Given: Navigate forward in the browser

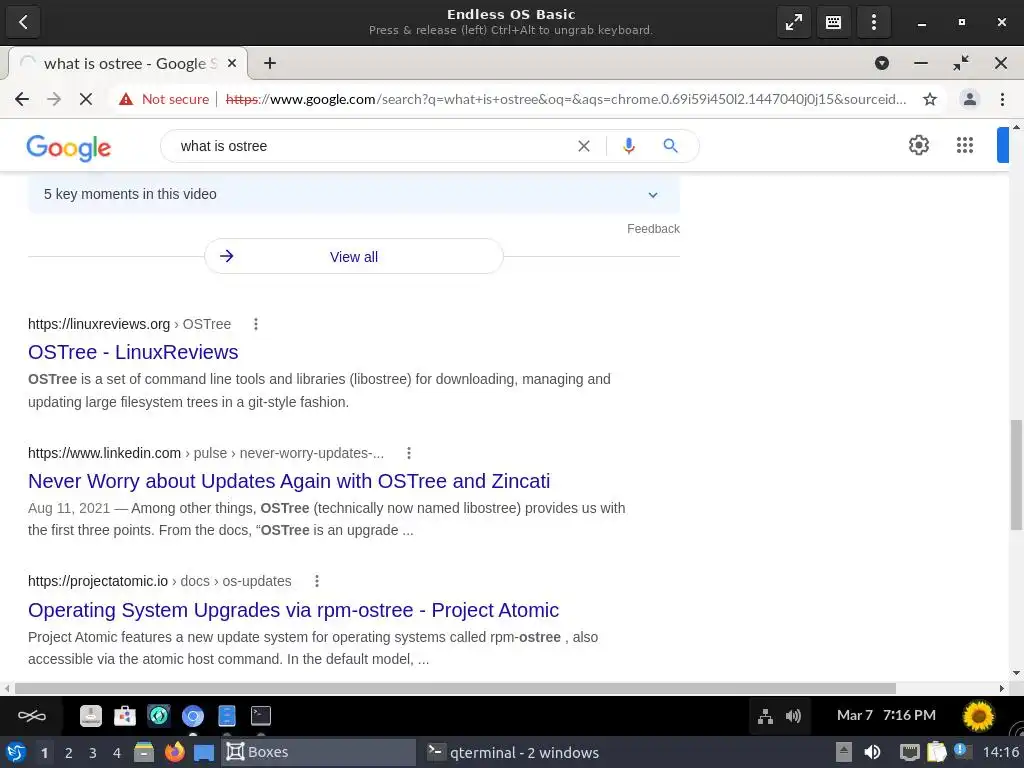Looking at the screenshot, I should pos(54,99).
